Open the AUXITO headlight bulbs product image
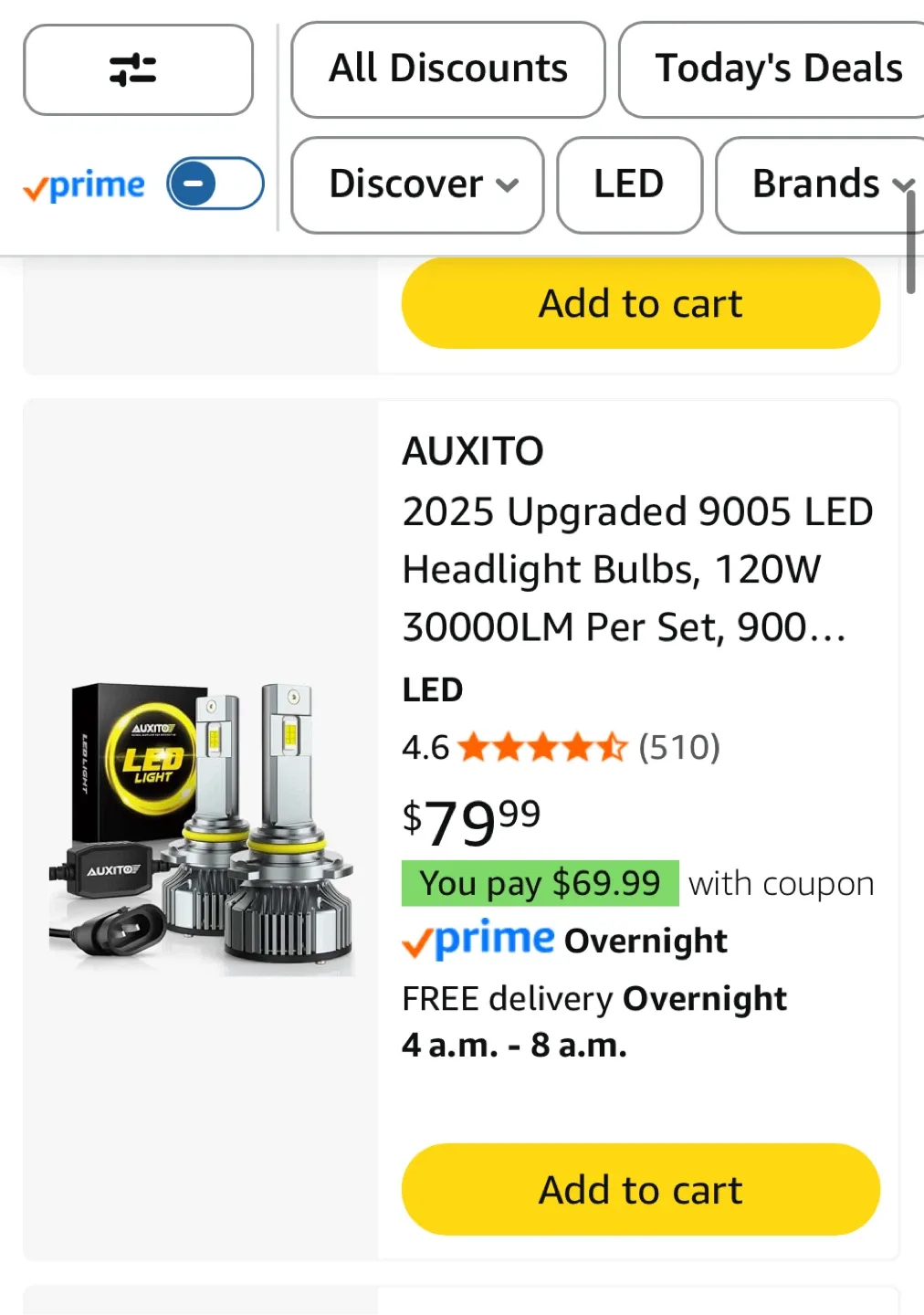The image size is (924, 1315). [x=202, y=829]
